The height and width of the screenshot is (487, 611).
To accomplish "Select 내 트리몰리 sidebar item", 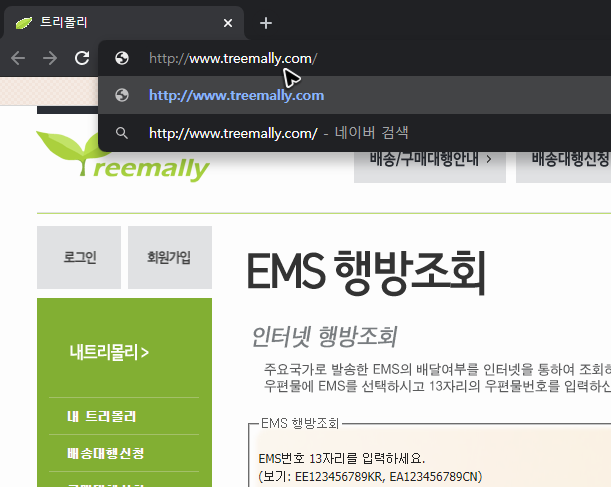I will click(101, 416).
